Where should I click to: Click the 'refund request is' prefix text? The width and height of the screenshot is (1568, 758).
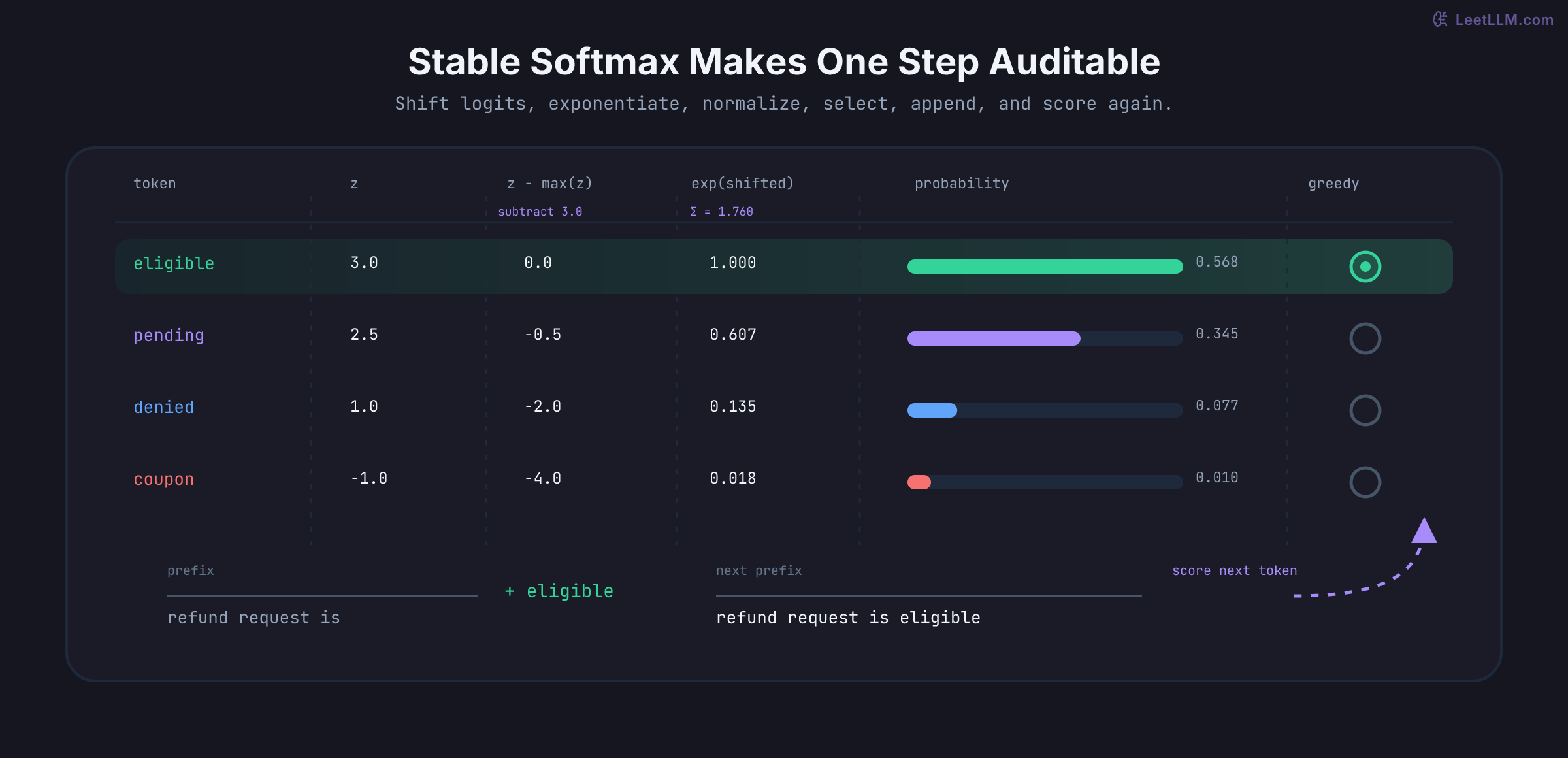(253, 618)
